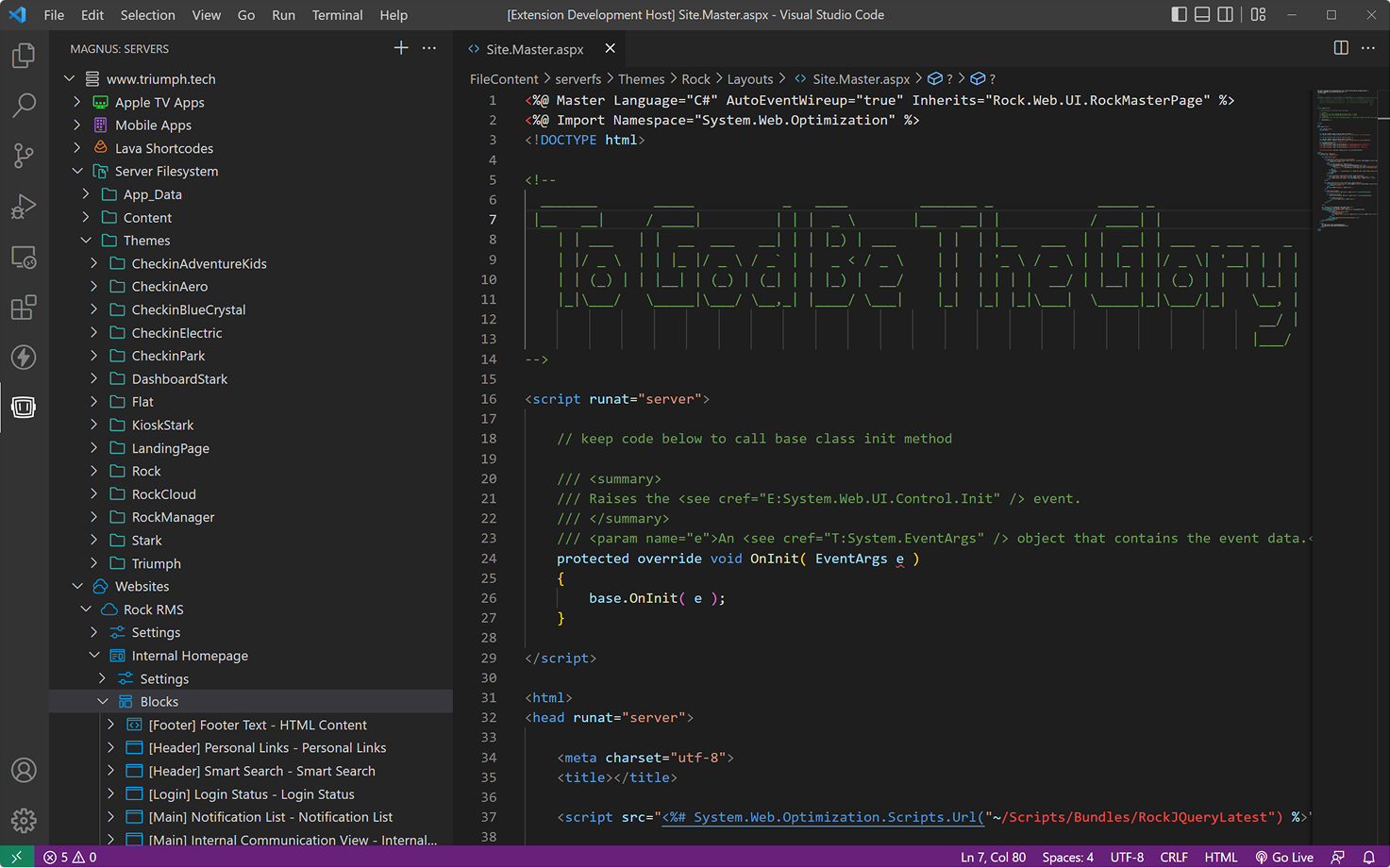Click FileContent breadcrumb segment
The width and height of the screenshot is (1390, 868).
point(504,79)
